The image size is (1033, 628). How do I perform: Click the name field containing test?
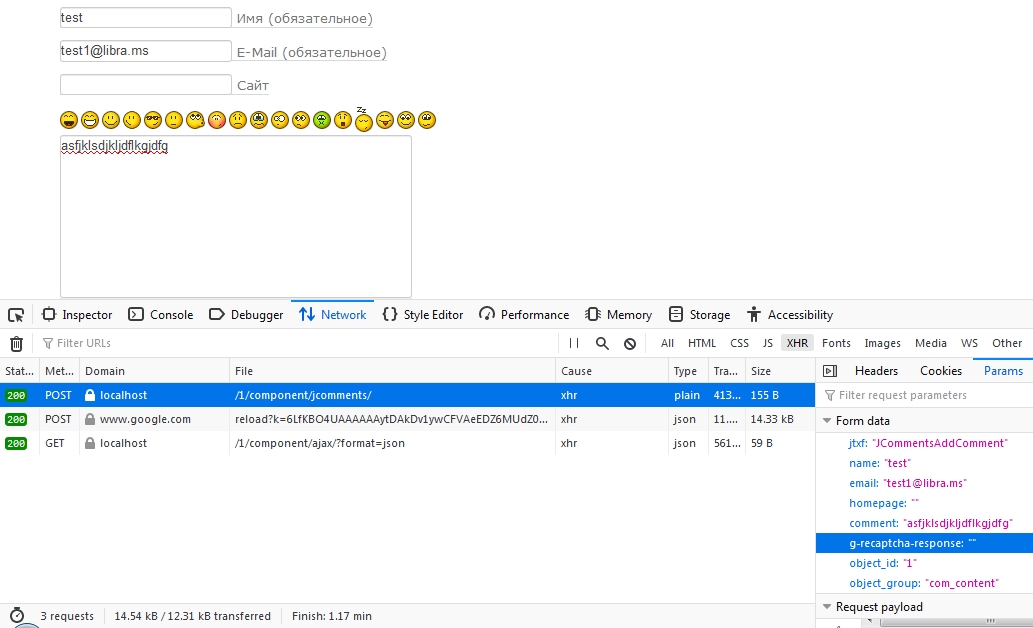(146, 18)
